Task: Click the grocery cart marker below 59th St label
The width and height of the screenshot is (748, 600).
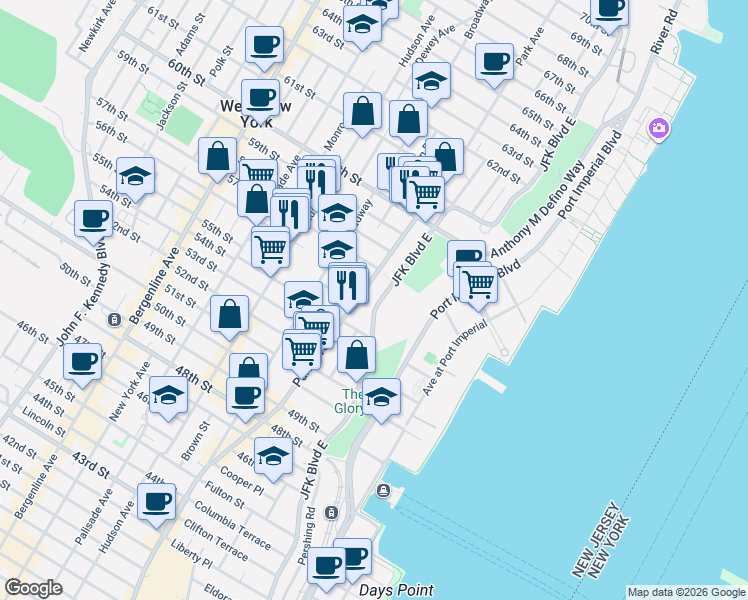Action: 259,173
